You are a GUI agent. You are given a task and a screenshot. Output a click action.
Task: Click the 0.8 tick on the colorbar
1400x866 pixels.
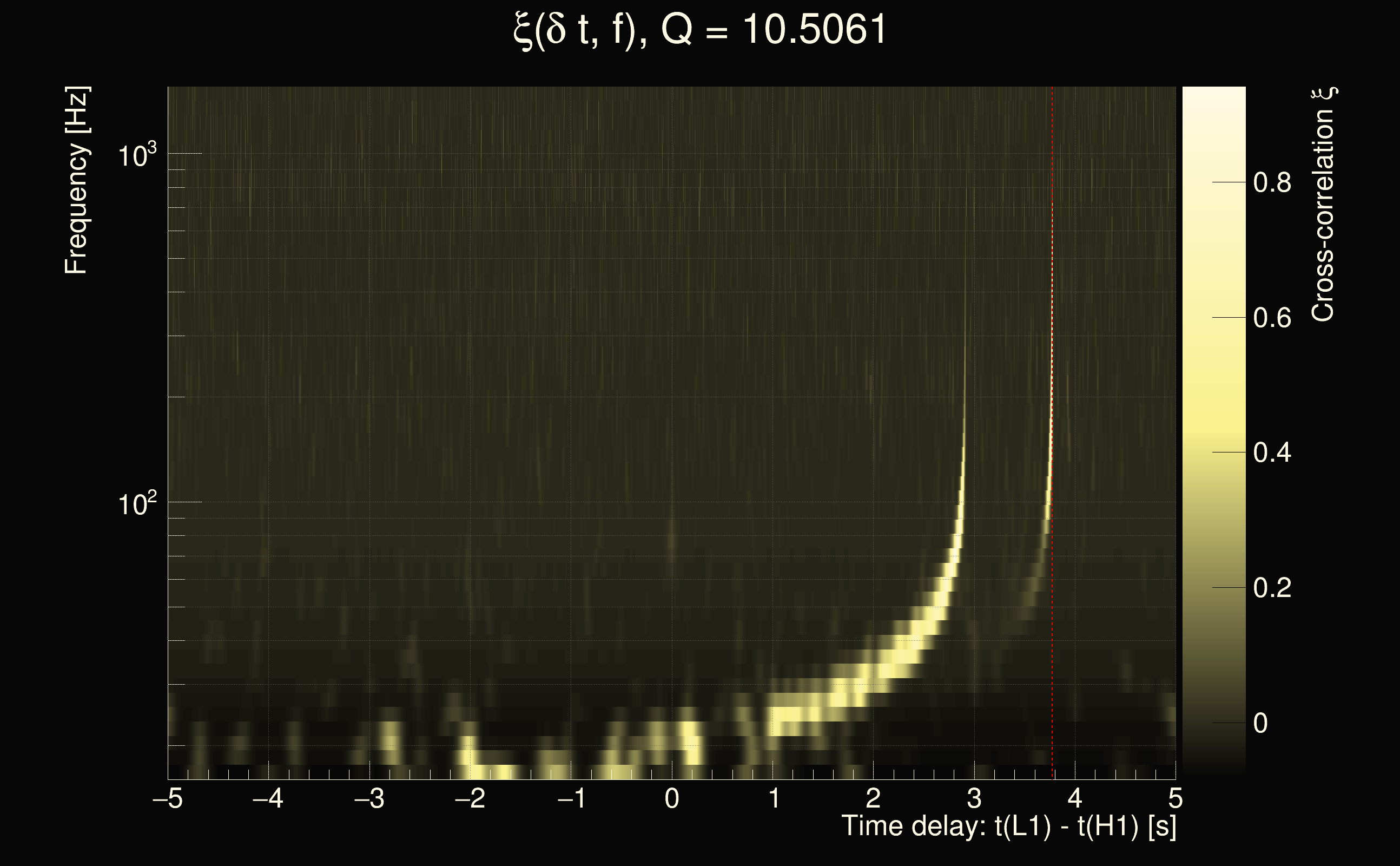[1272, 183]
